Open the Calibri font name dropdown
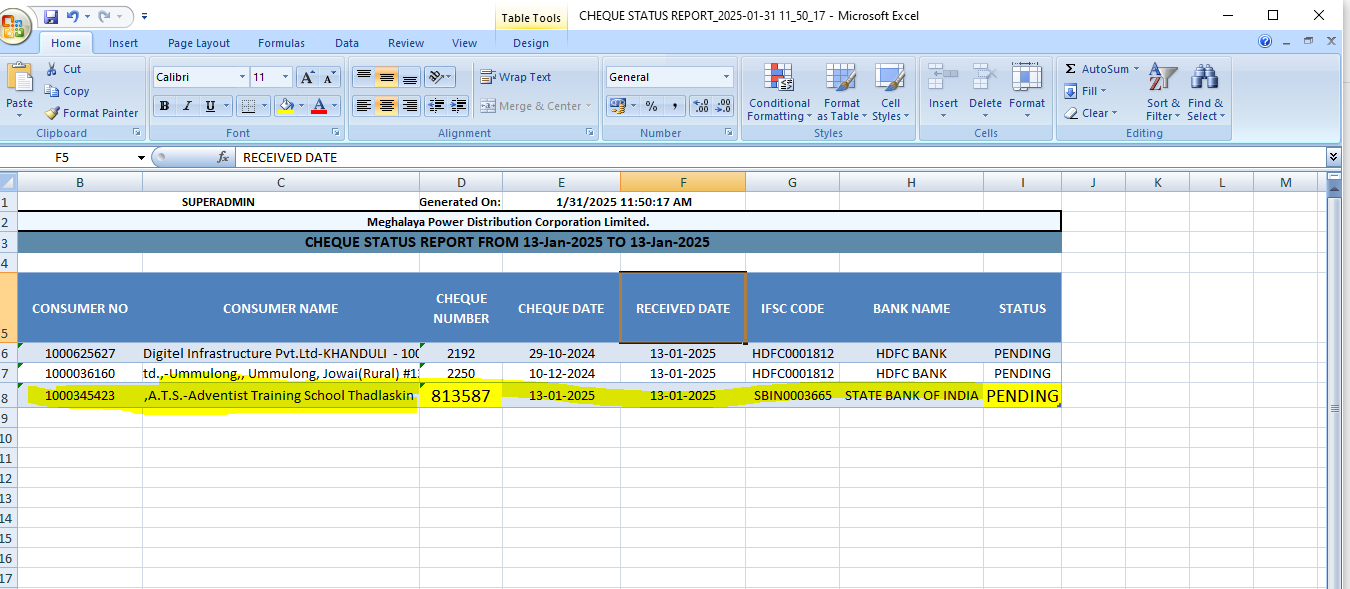The height and width of the screenshot is (589, 1350). 242,77
